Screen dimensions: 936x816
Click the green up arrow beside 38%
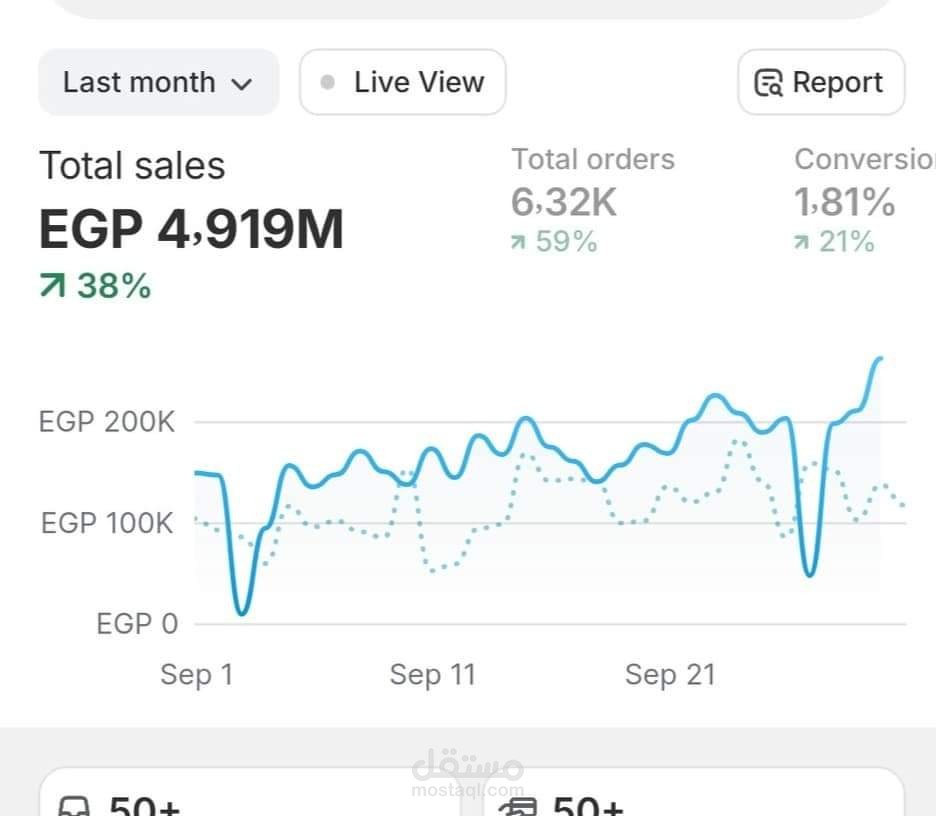52,285
